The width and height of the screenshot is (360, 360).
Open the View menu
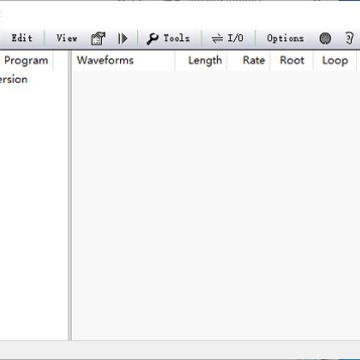[x=67, y=38]
